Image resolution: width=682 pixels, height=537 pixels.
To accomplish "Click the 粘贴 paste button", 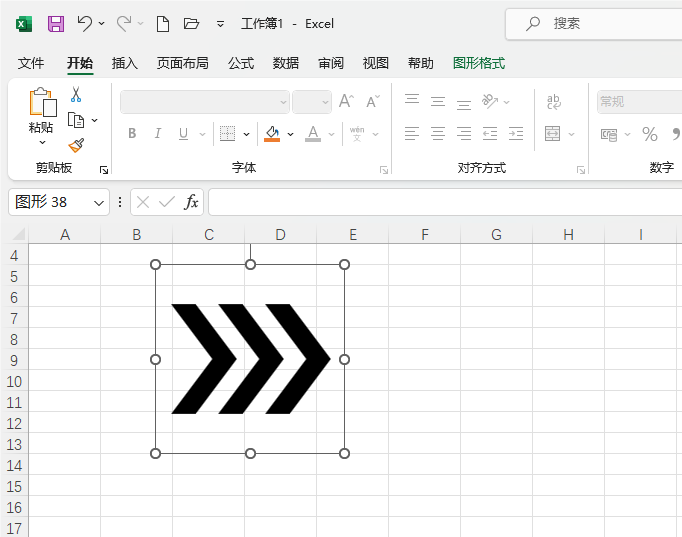I will point(42,110).
